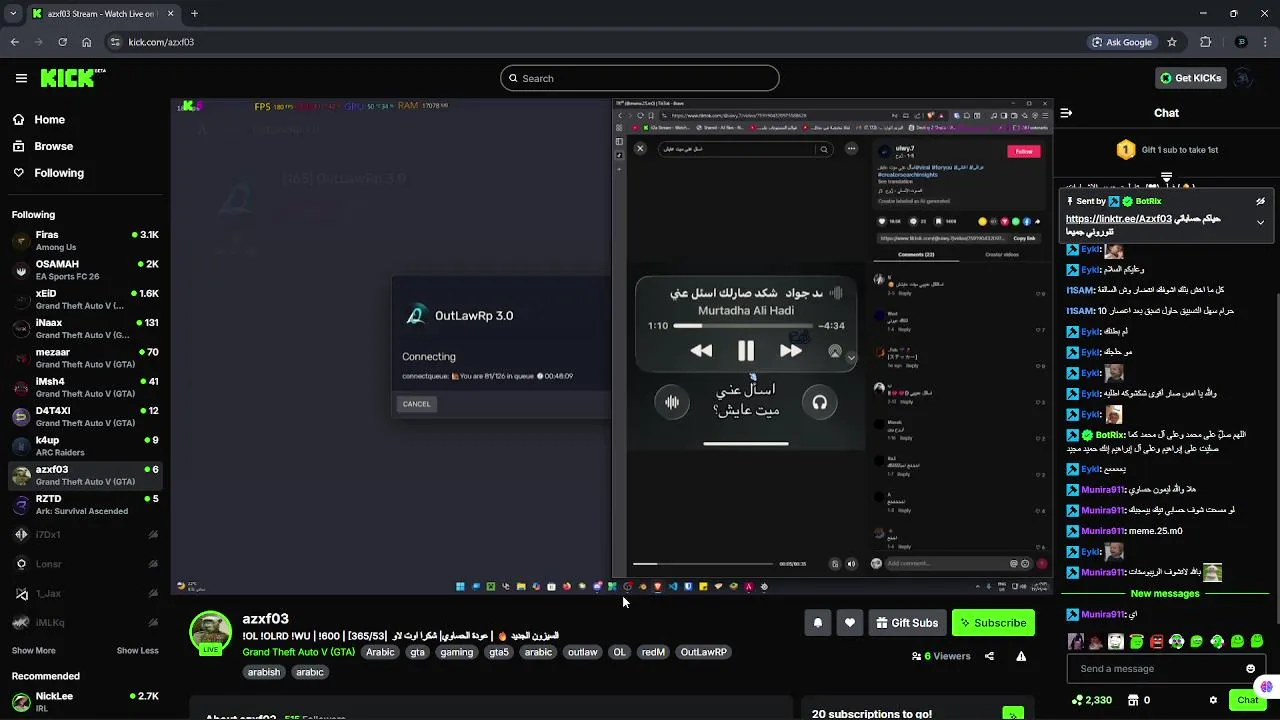Select the redM tag
The image size is (1280, 720).
[653, 652]
